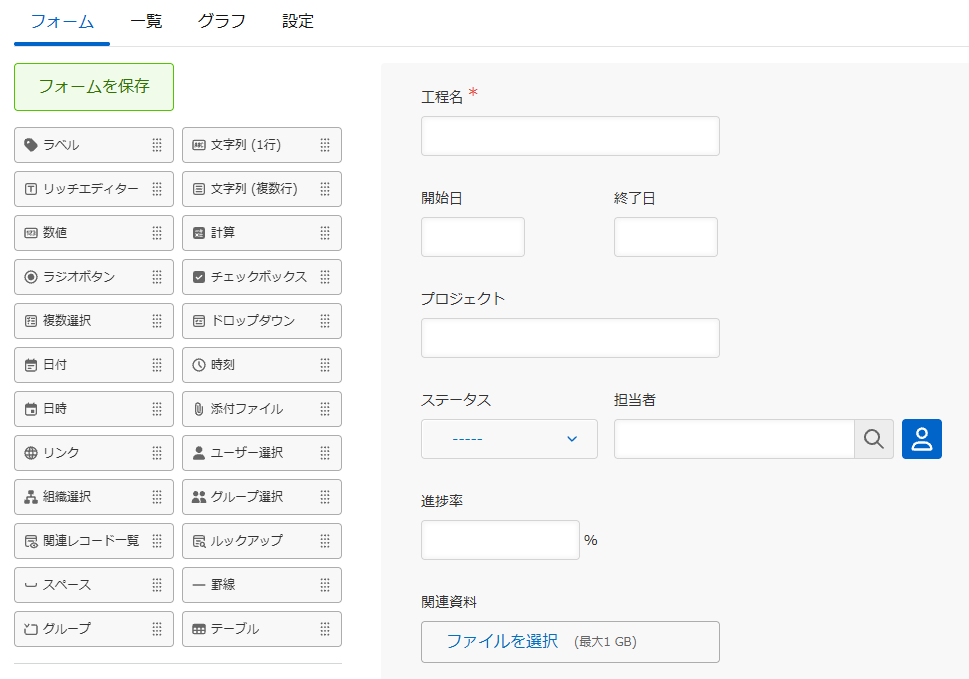Click the 文字列 (複数行) field button
The height and width of the screenshot is (679, 969).
click(262, 189)
